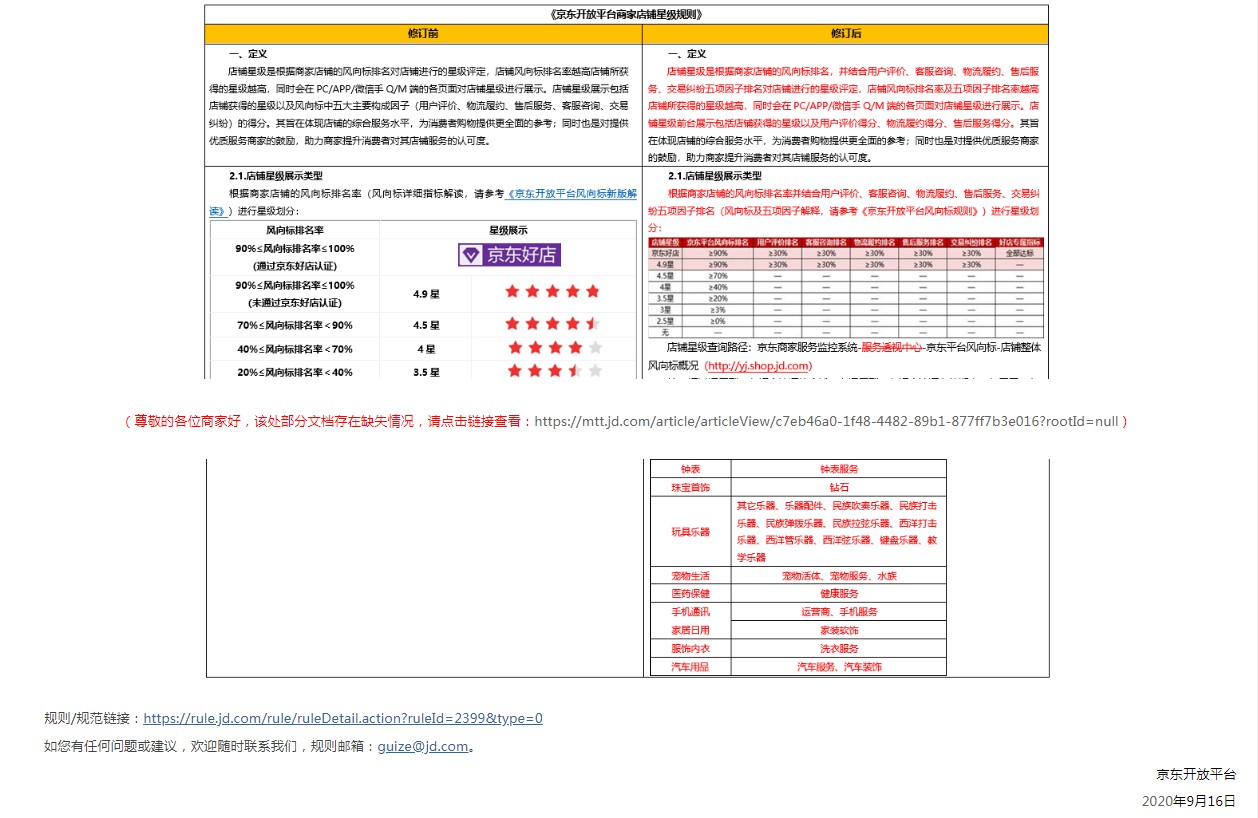Click the star rating beside 3.5星

tap(555, 371)
